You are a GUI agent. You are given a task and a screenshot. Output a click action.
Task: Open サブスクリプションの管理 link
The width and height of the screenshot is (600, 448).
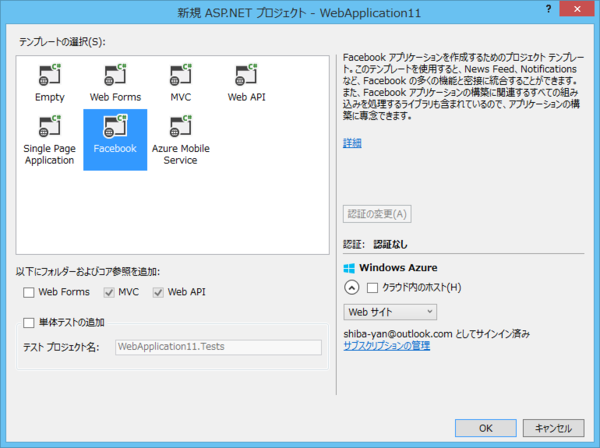pos(386,346)
